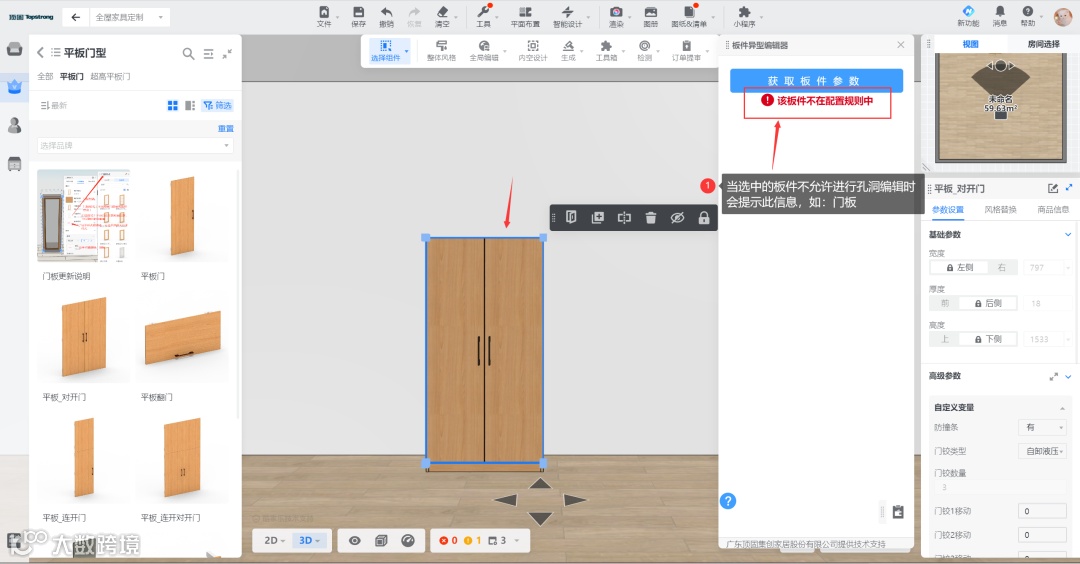Collapse the 高级参数 section chevron

coord(1068,376)
